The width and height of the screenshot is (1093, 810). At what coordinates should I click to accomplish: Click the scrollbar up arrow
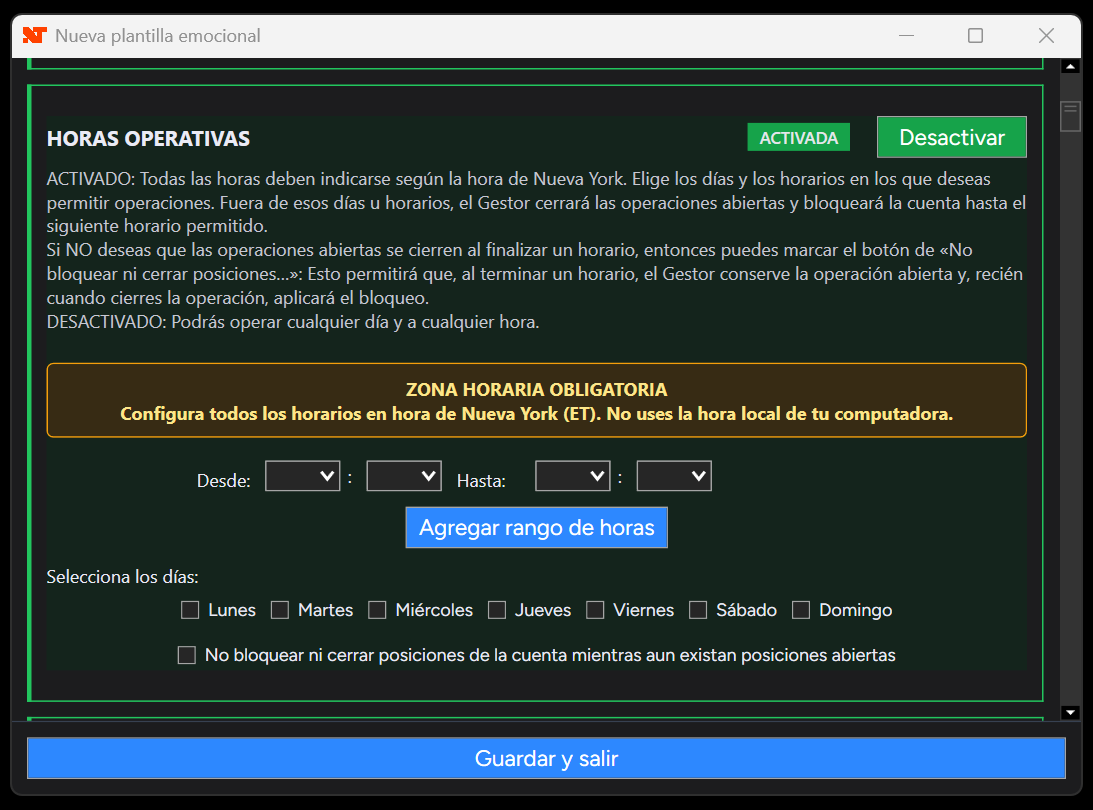[1070, 66]
